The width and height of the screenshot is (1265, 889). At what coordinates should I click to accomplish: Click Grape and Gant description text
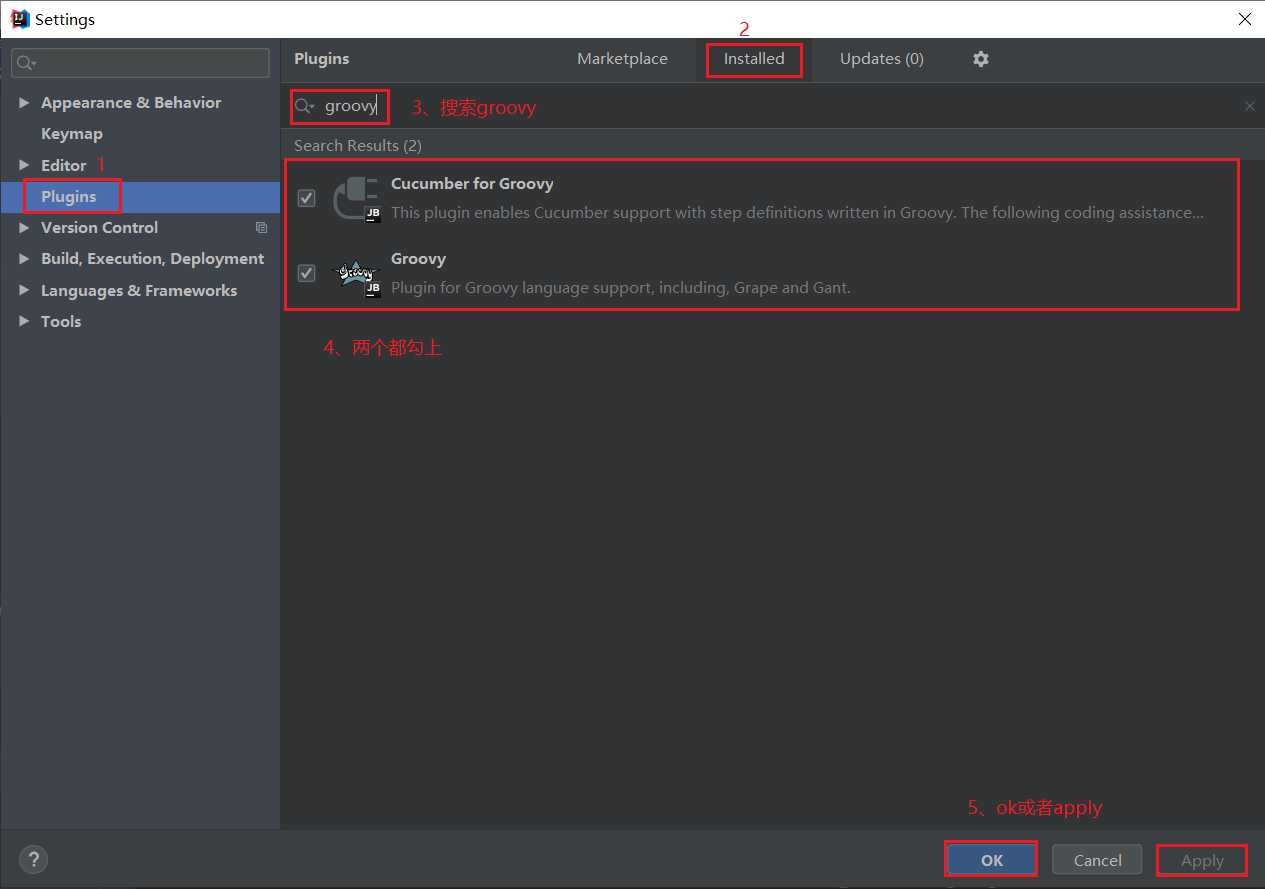[x=621, y=288]
